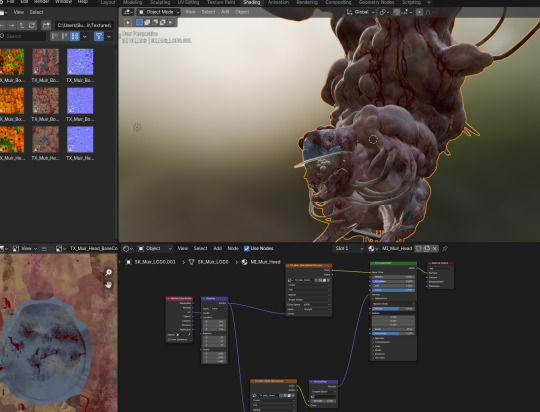Viewport: 540px width, 412px height.
Task: Select the Mapping node header
Action: 214,298
